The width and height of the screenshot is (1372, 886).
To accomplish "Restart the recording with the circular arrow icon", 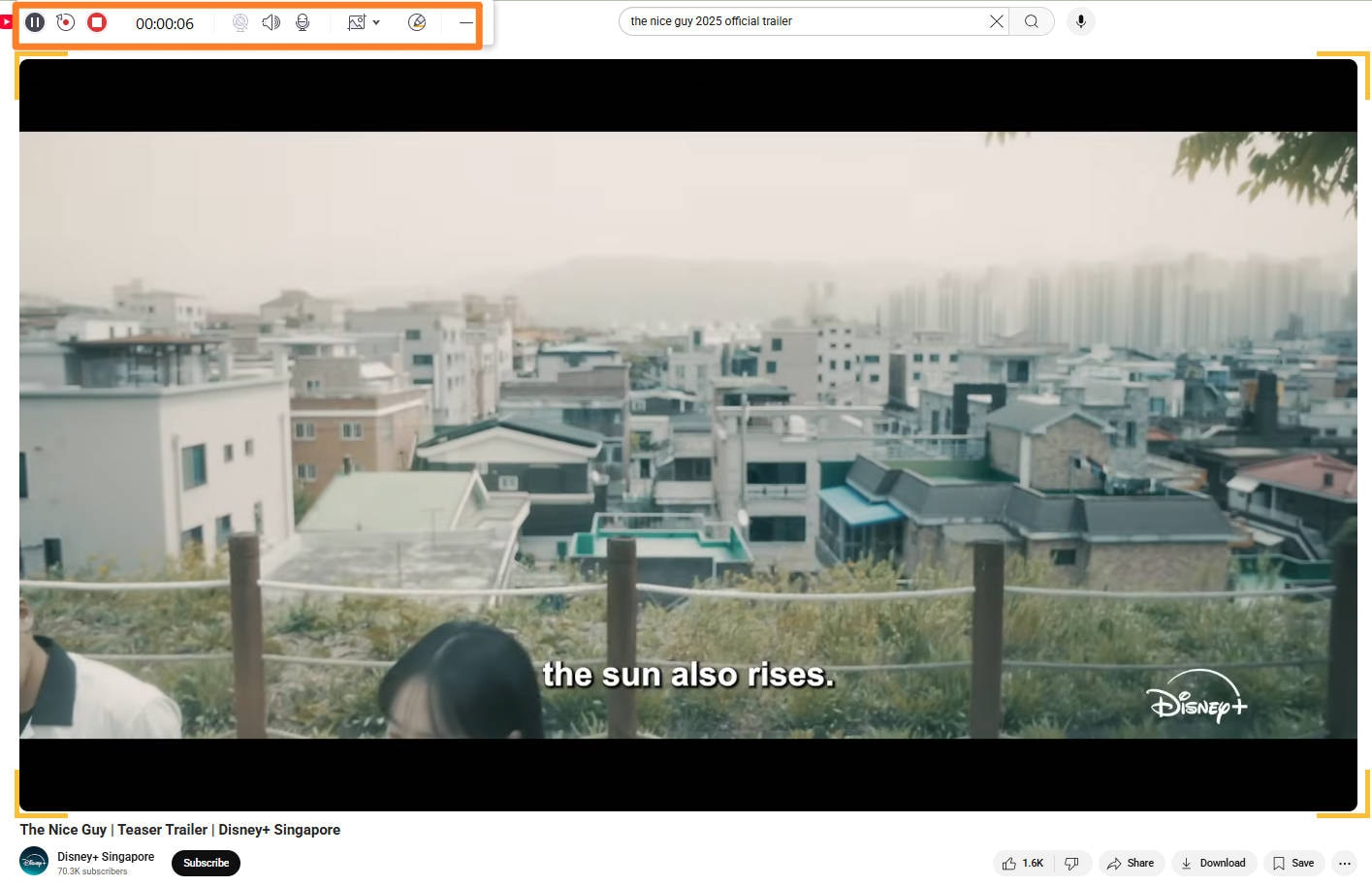I will (66, 22).
